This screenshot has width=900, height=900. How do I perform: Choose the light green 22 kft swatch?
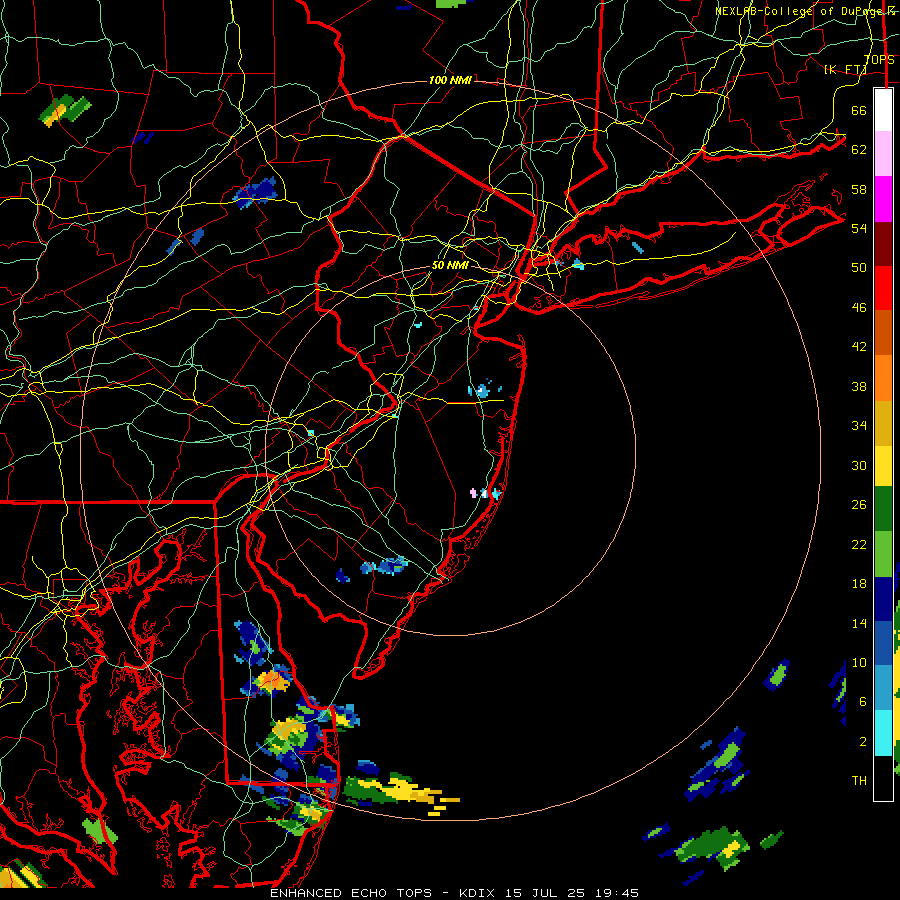point(883,554)
